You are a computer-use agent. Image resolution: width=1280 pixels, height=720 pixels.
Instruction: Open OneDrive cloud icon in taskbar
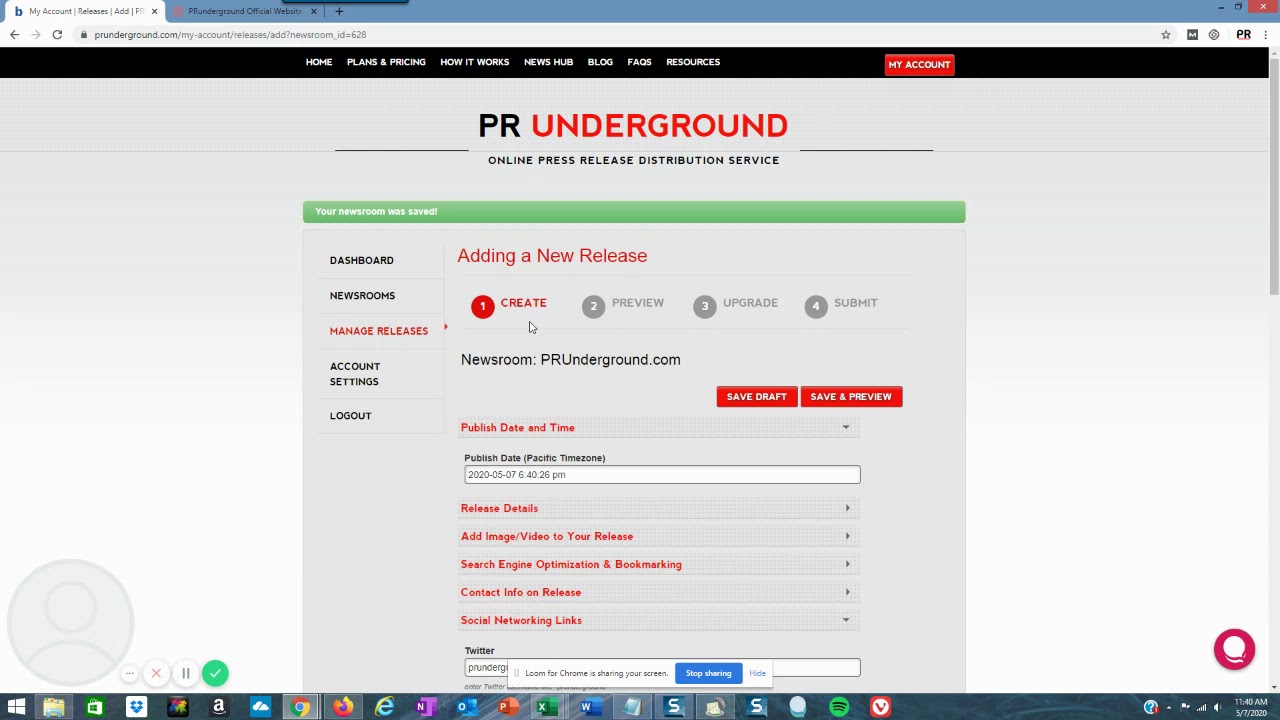click(x=260, y=707)
